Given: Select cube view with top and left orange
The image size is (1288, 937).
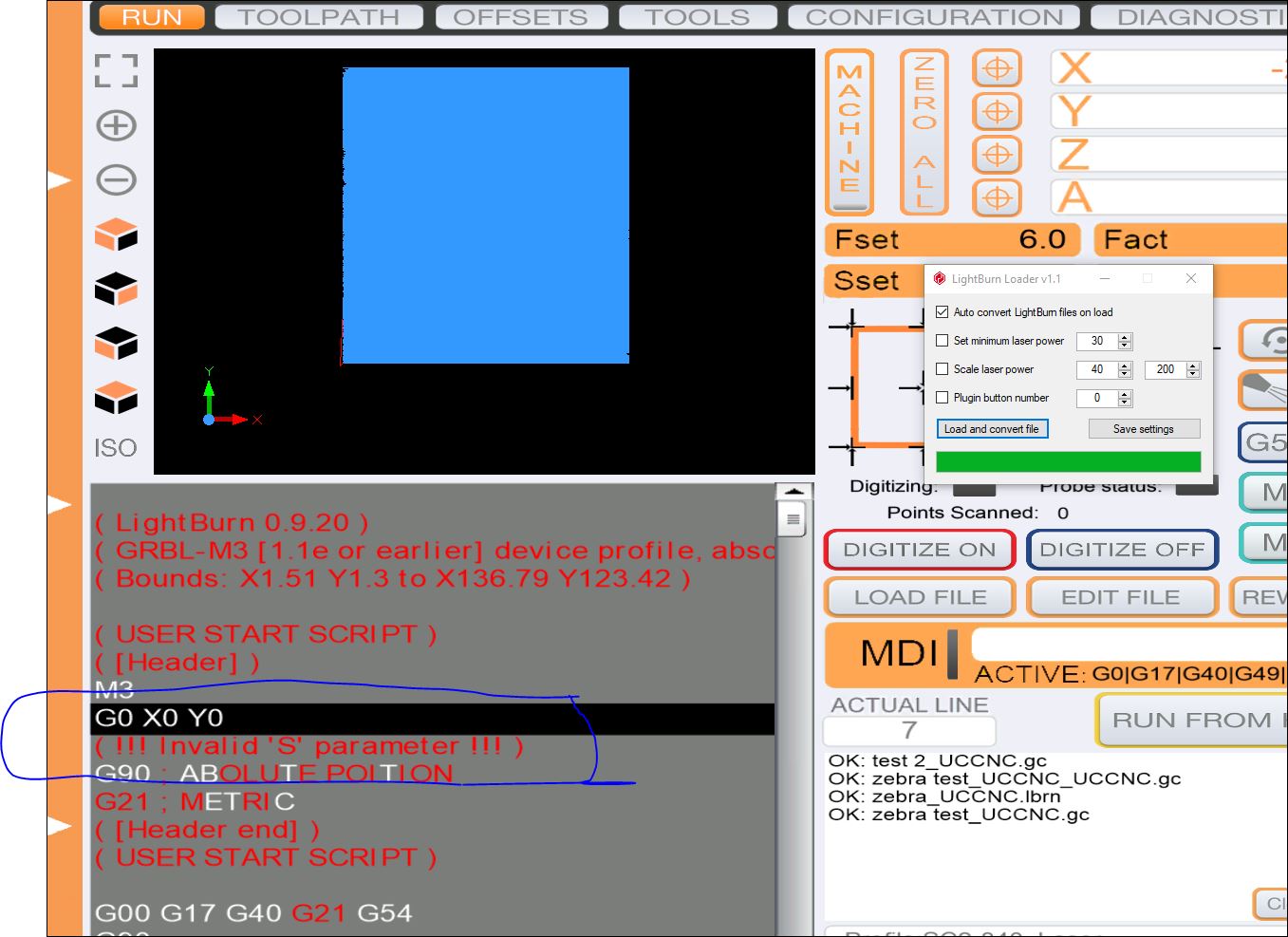Looking at the screenshot, I should coord(117,234).
